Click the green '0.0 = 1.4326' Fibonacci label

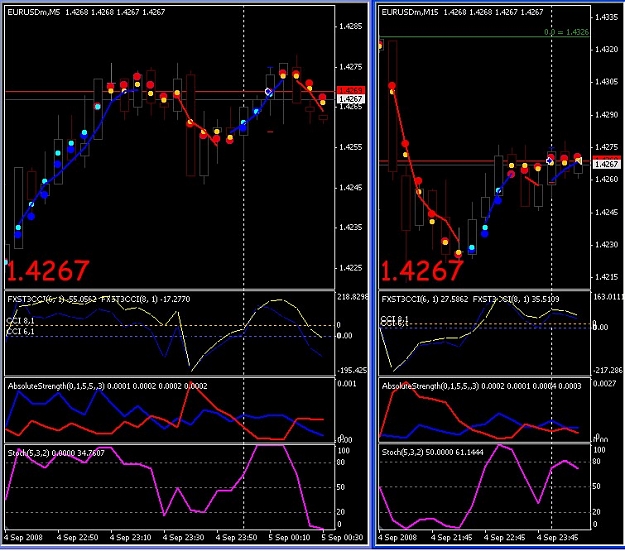(x=566, y=32)
